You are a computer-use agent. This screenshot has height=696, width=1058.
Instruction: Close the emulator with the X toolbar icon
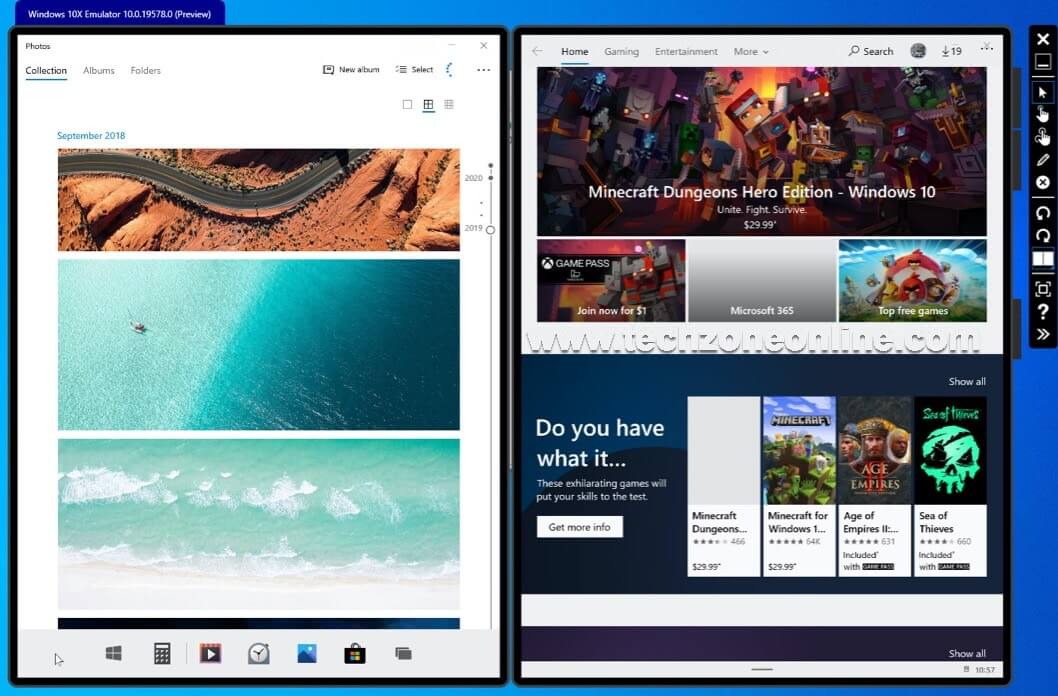tap(1043, 39)
